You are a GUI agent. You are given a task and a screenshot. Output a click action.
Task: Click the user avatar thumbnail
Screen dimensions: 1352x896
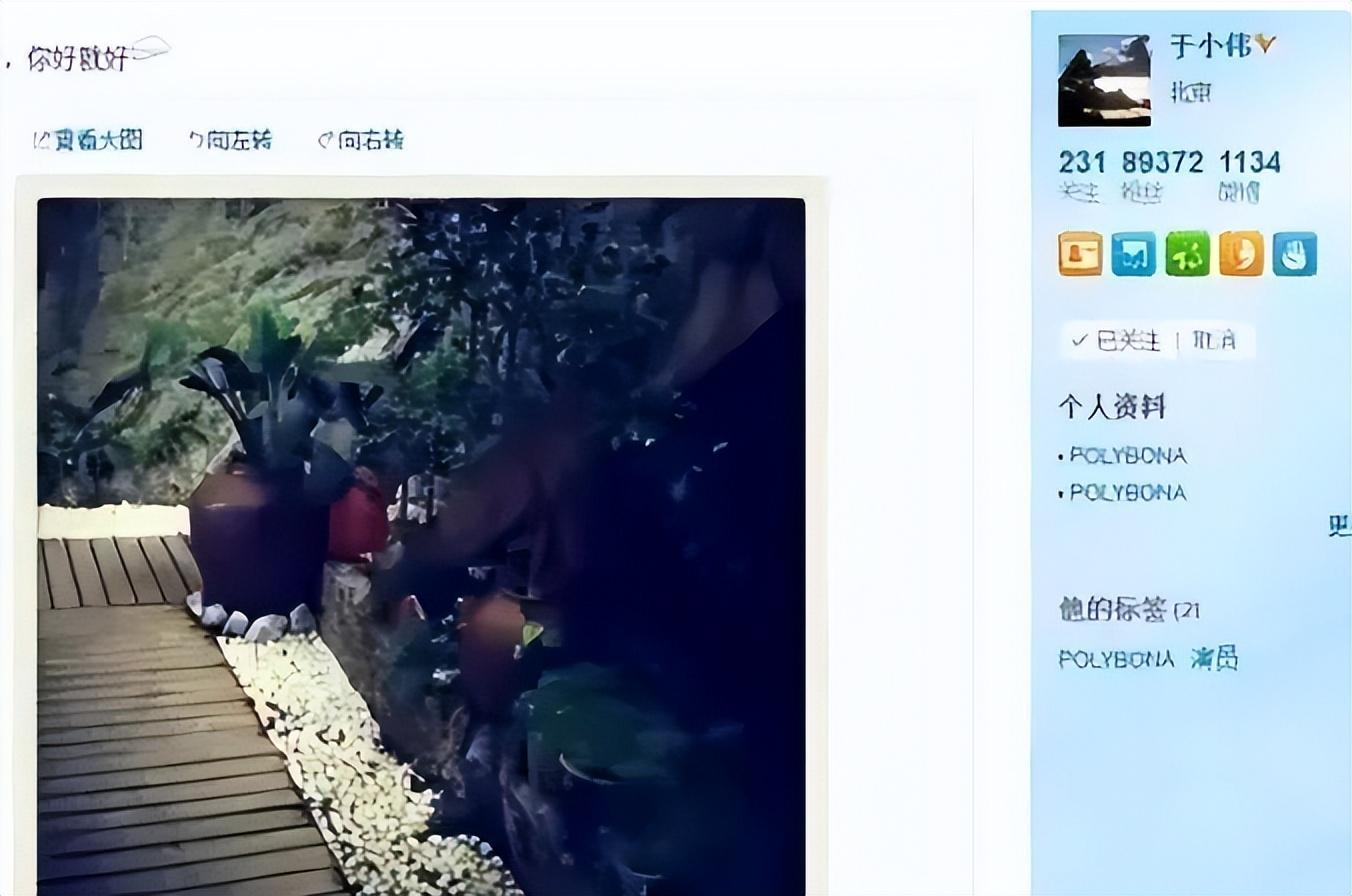pos(1104,80)
